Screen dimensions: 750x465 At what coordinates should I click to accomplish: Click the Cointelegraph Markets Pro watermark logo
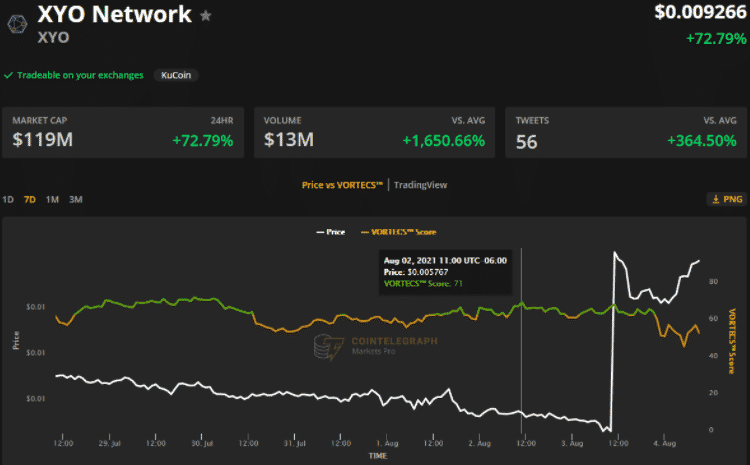pyautogui.click(x=325, y=347)
